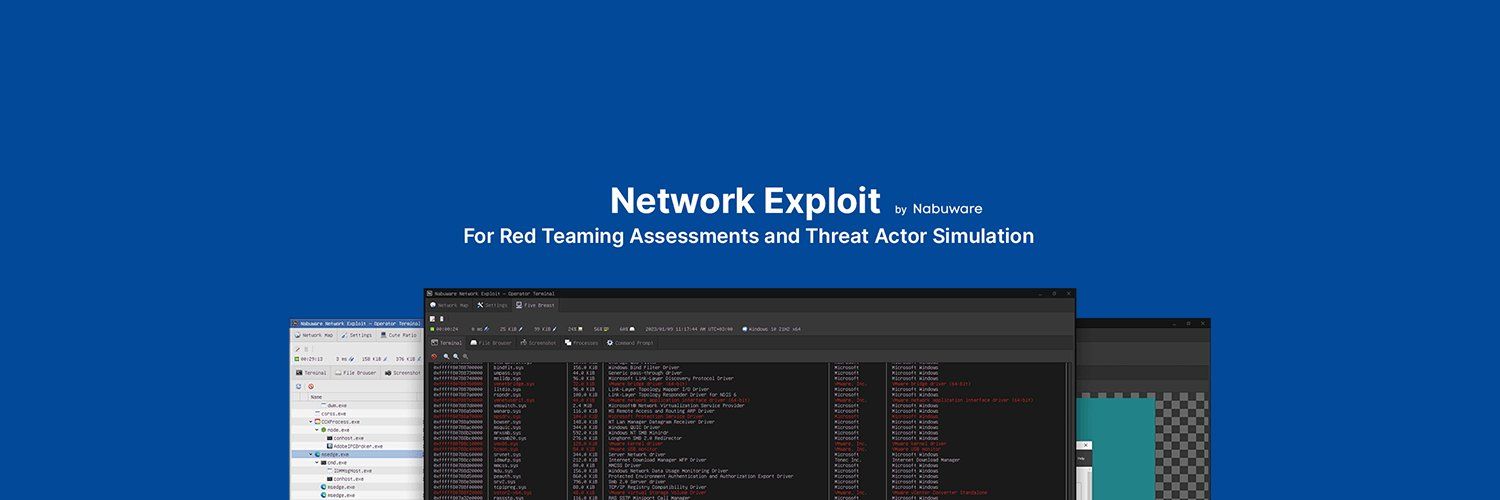Close the center Operator Terminal window
Viewport: 1500px width, 500px height.
[1068, 294]
